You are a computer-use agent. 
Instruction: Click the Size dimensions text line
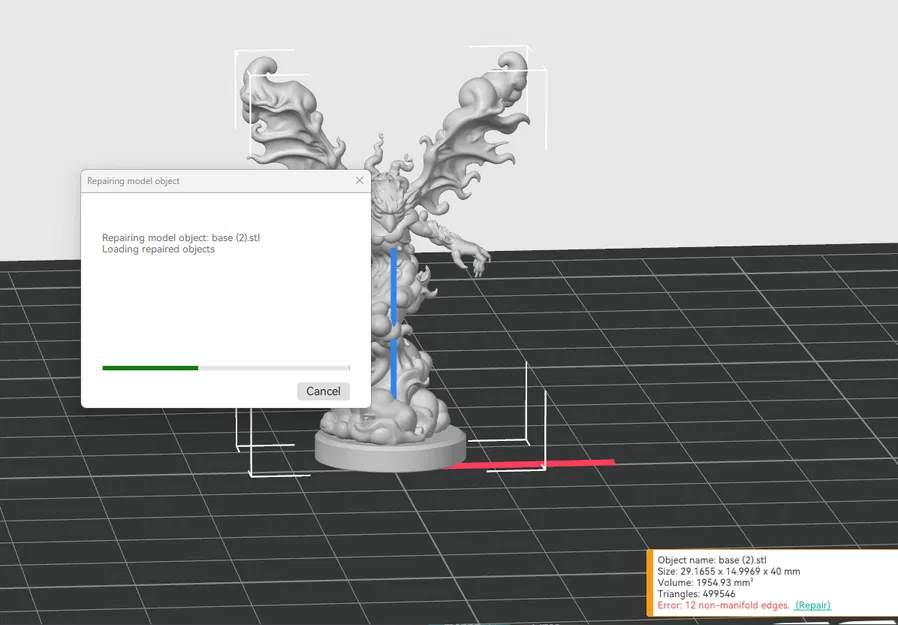point(728,570)
